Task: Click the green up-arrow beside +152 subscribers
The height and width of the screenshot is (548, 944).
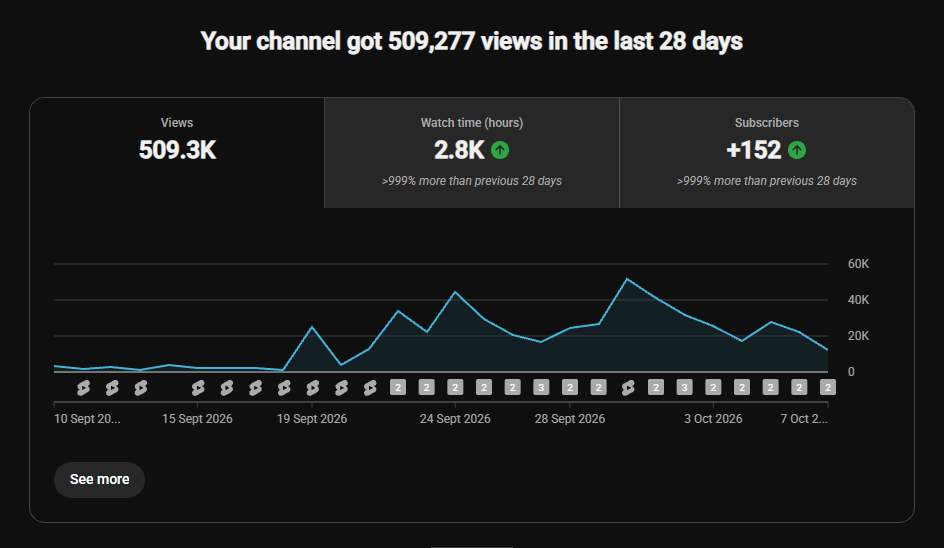Action: 796,150
